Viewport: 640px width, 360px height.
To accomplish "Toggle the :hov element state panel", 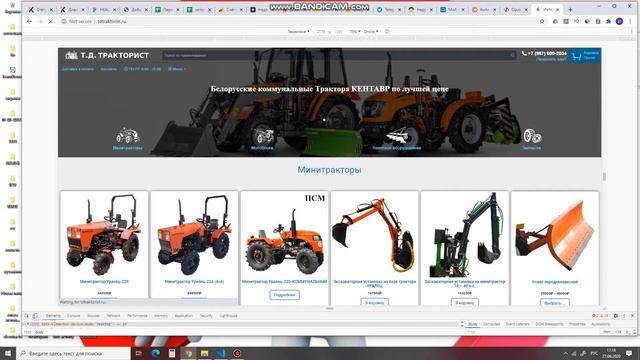I will (x=607, y=332).
